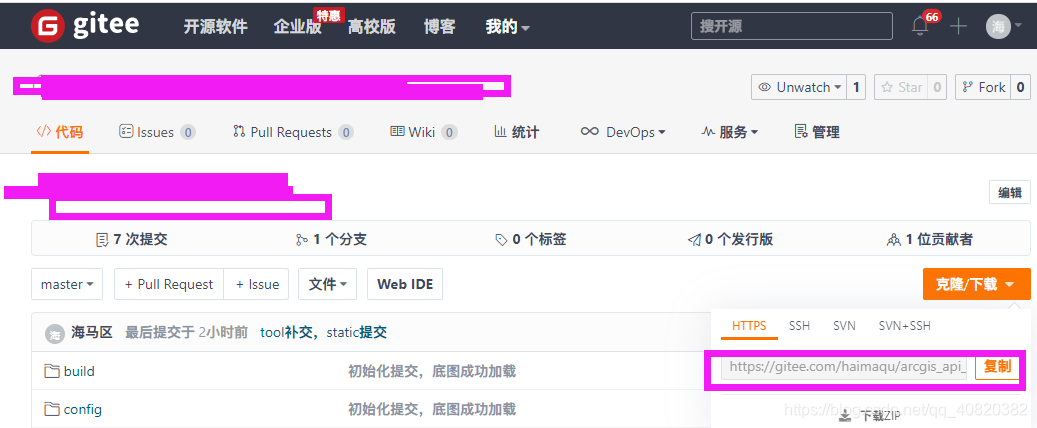Open the 统计 tab

pyautogui.click(x=517, y=132)
